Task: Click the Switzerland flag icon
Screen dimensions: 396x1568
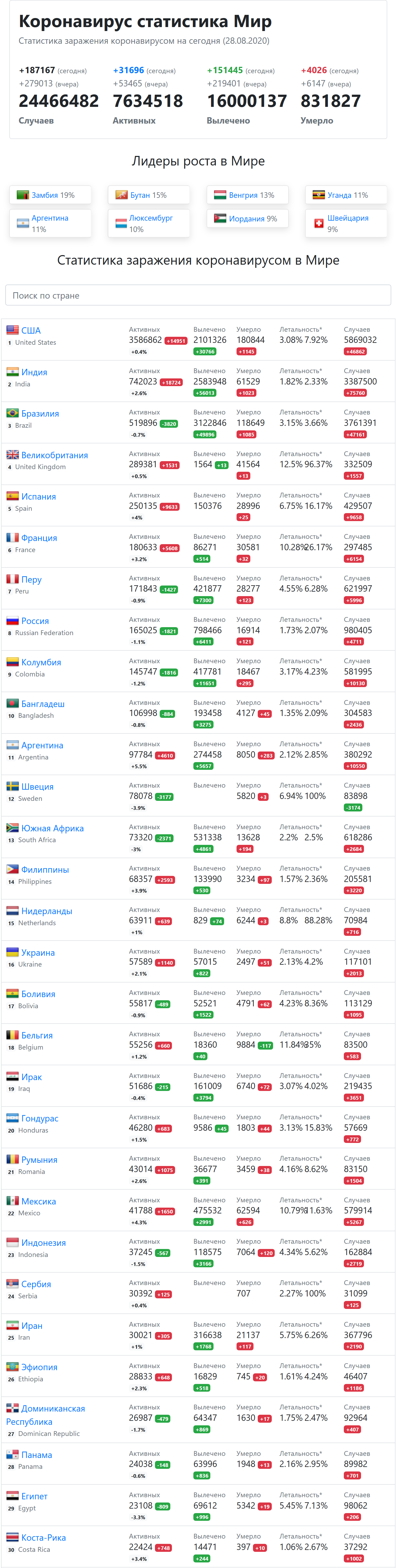Action: (319, 223)
